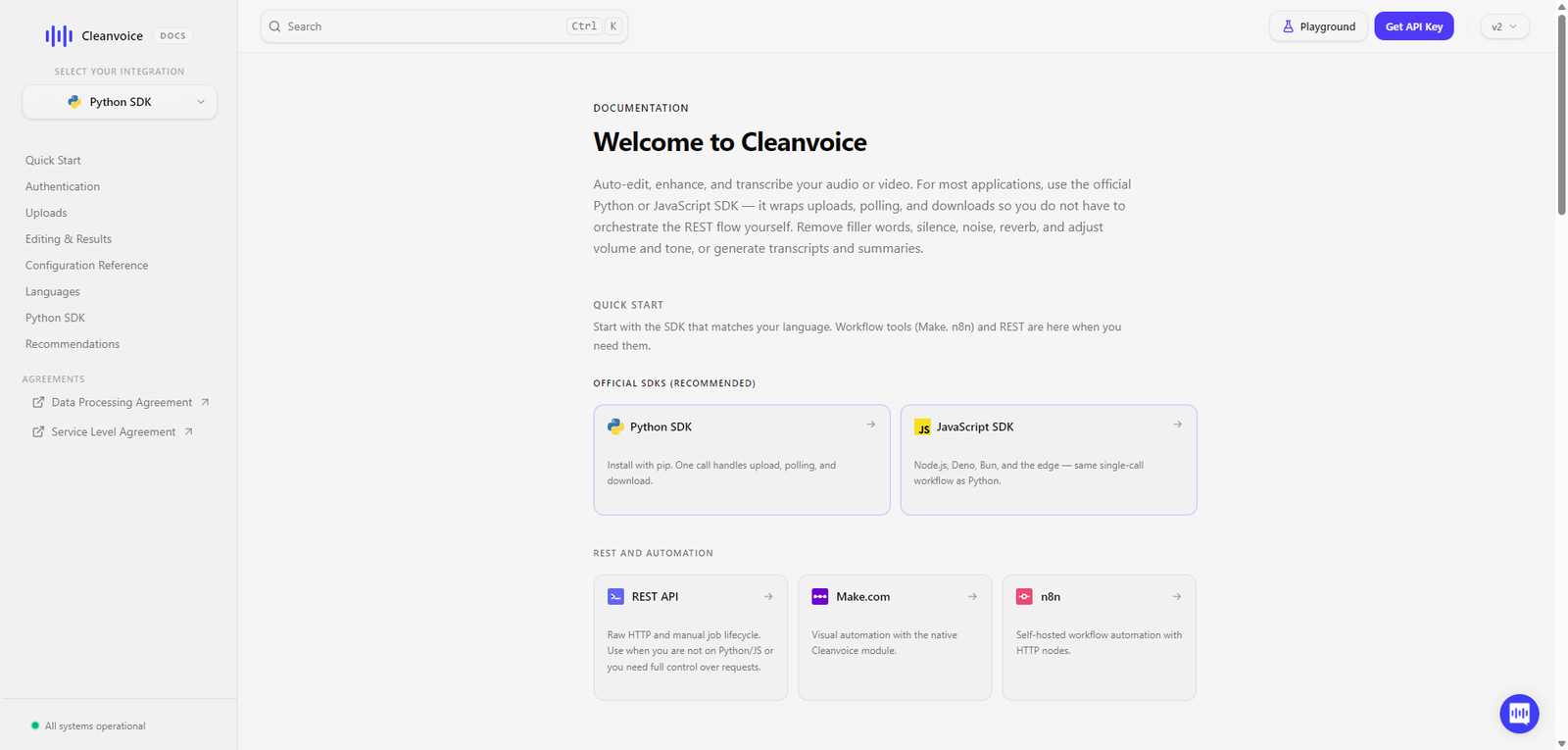Select Configuration Reference in sidebar
The height and width of the screenshot is (750, 1568).
point(87,266)
